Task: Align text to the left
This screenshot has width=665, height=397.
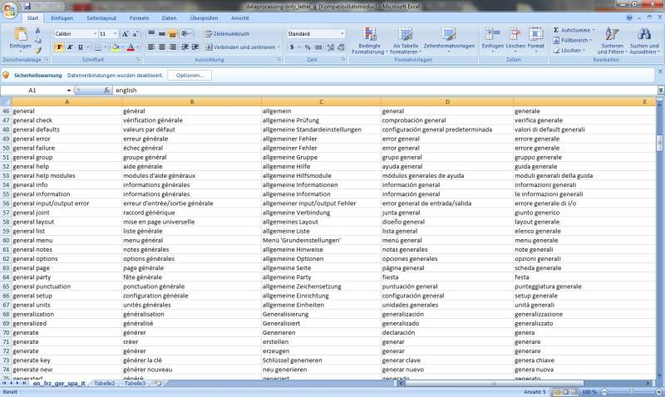Action: tap(151, 47)
